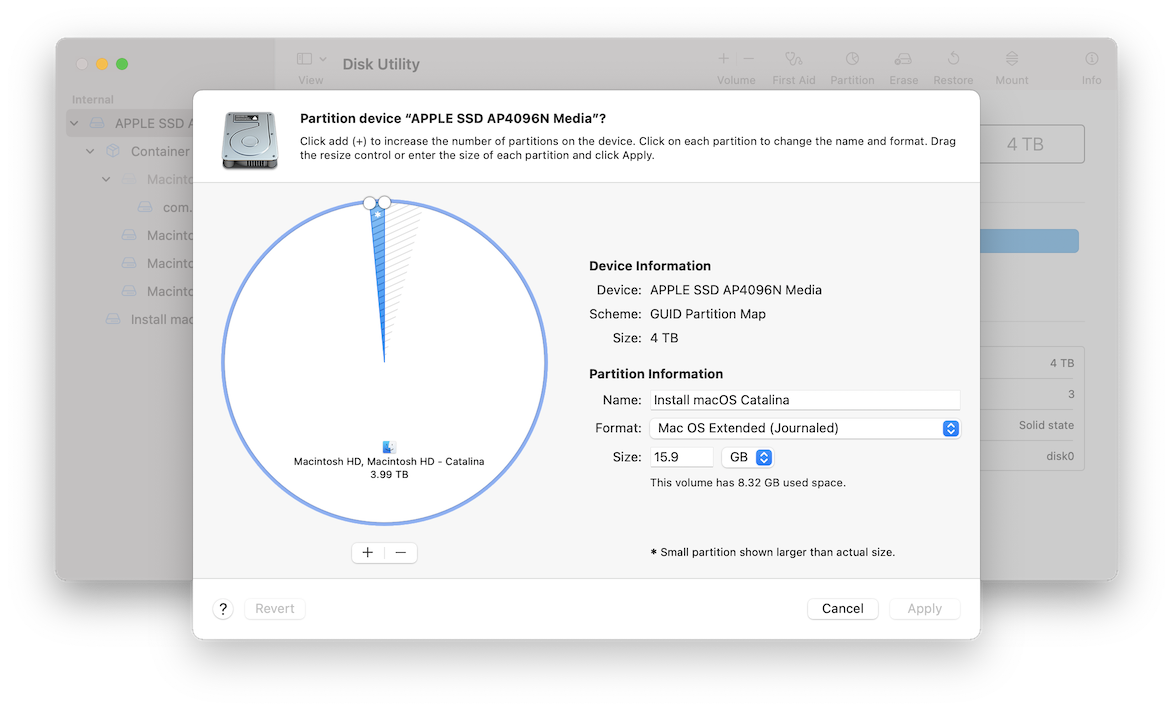Click the Partition toolbar icon
Image resolution: width=1173 pixels, height=713 pixels.
(852, 58)
